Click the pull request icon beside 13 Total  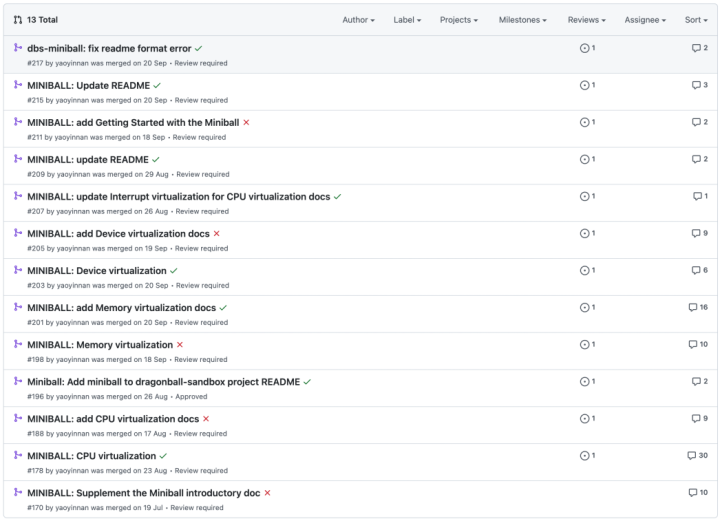[x=18, y=19]
